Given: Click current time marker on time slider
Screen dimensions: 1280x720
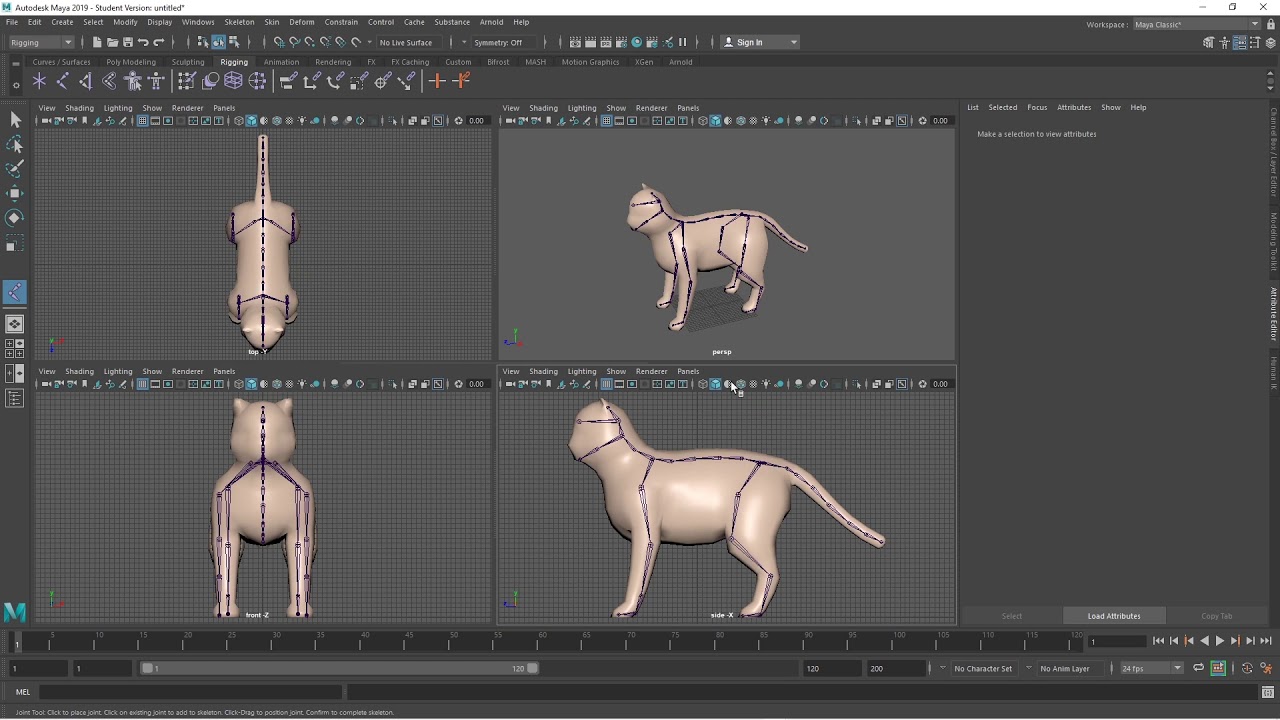Looking at the screenshot, I should (x=17, y=642).
